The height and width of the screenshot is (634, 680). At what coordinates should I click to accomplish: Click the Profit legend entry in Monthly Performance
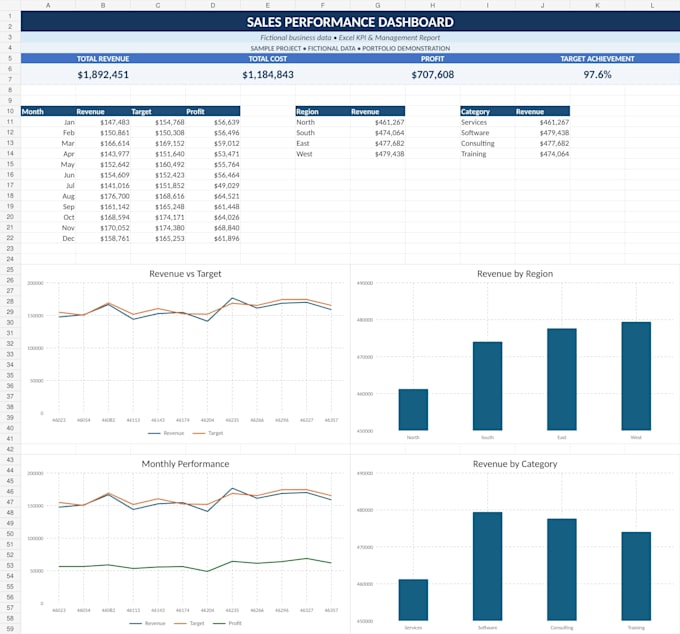pos(228,623)
